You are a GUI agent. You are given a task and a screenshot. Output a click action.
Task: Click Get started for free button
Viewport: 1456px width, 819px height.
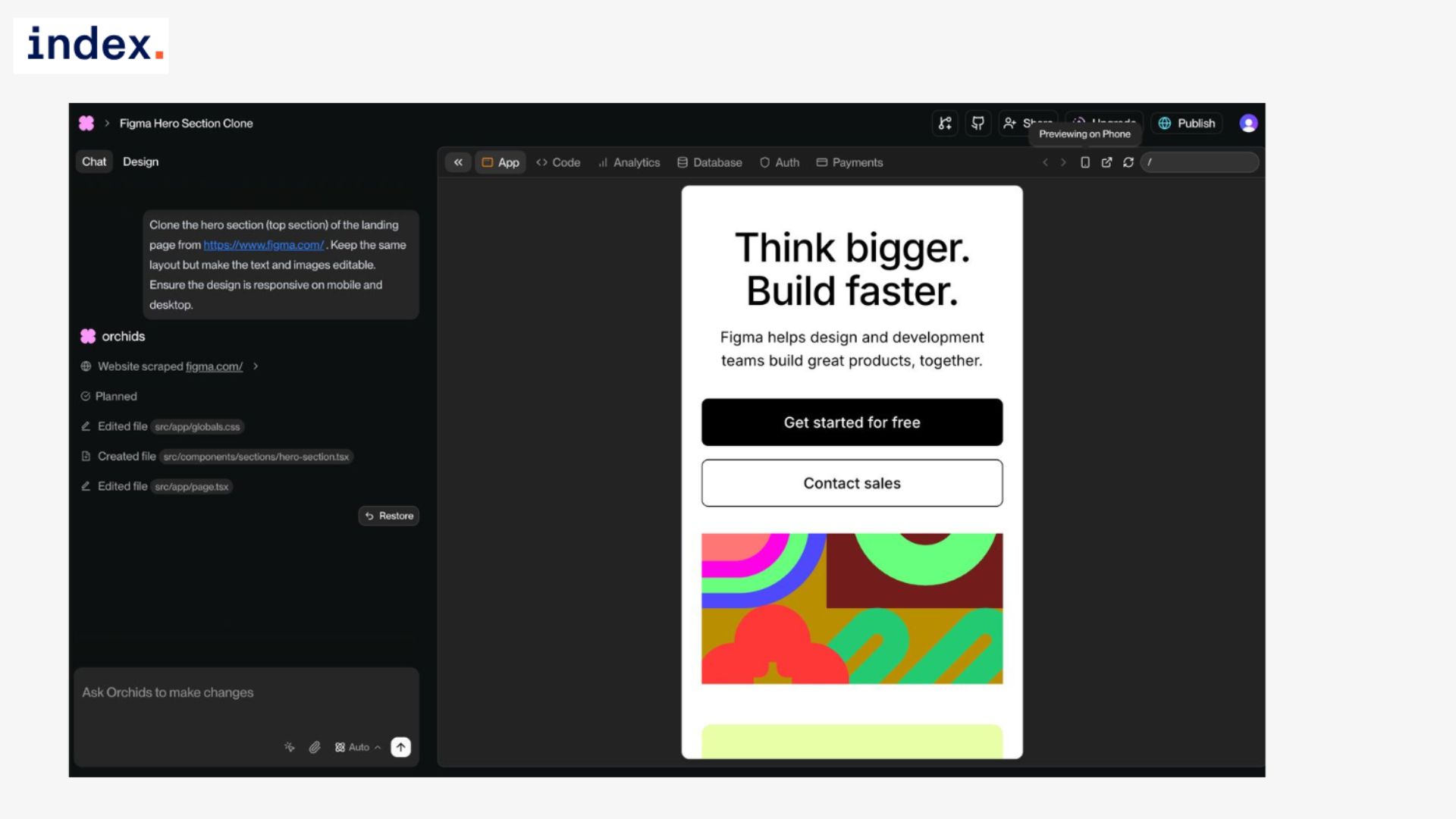[852, 422]
